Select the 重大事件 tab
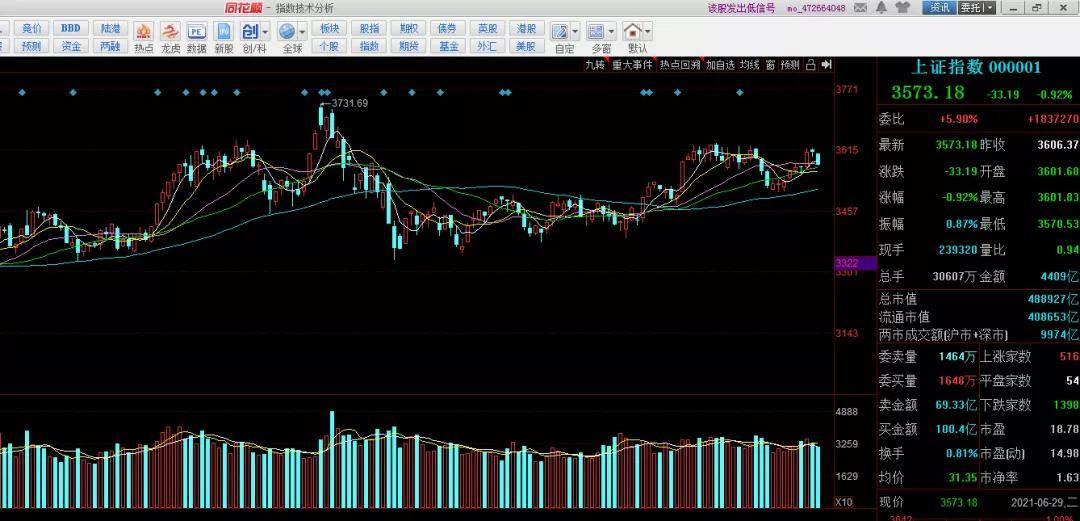 pos(633,65)
